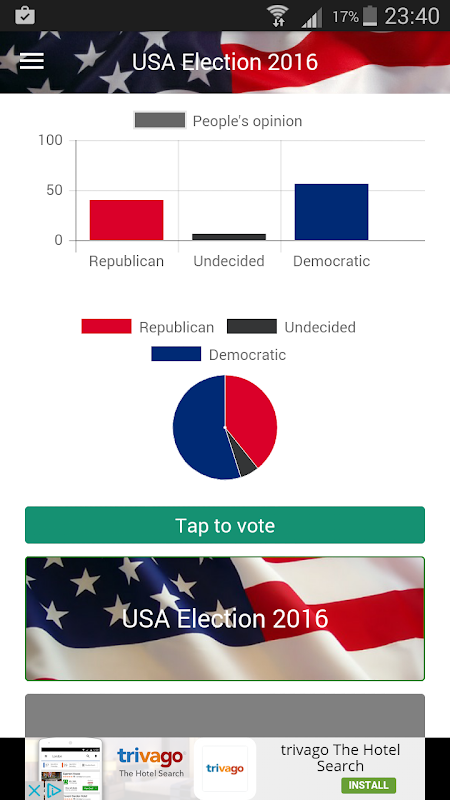Toggle Undecided legend entry of pie chart
This screenshot has height=800, width=450.
click(x=291, y=327)
